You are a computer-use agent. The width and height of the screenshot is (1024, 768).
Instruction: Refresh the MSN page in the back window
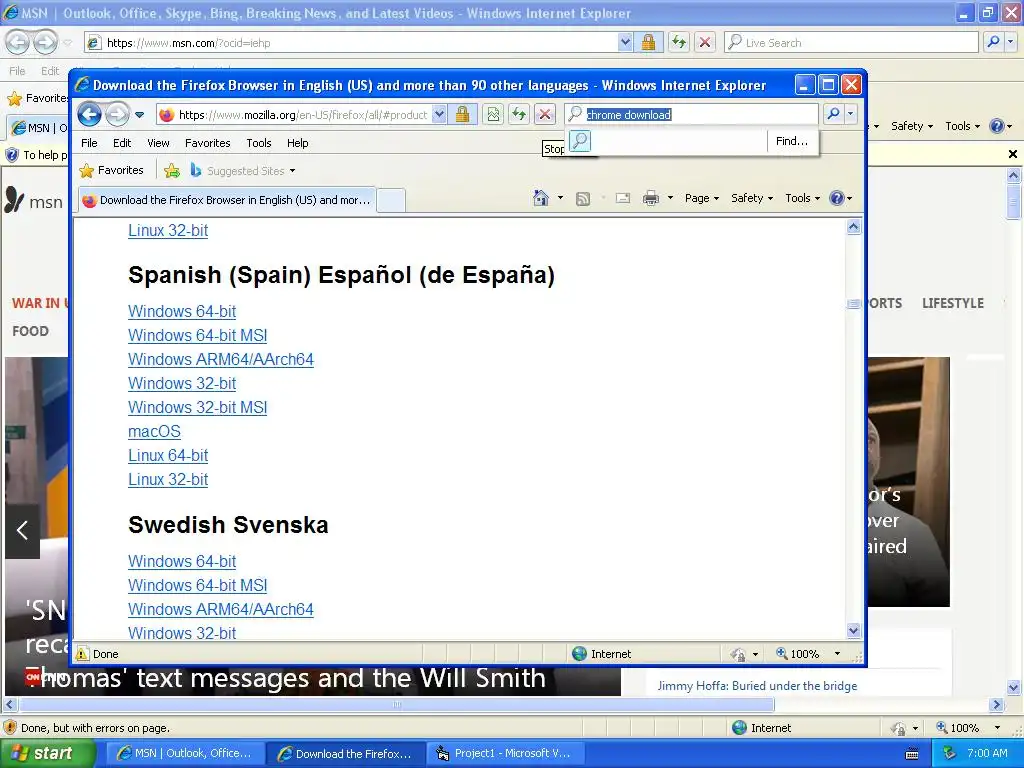[x=679, y=42]
